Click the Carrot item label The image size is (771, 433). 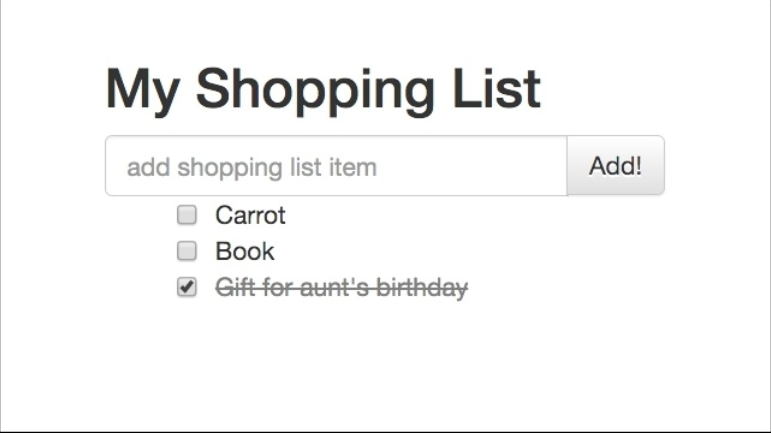pos(250,215)
